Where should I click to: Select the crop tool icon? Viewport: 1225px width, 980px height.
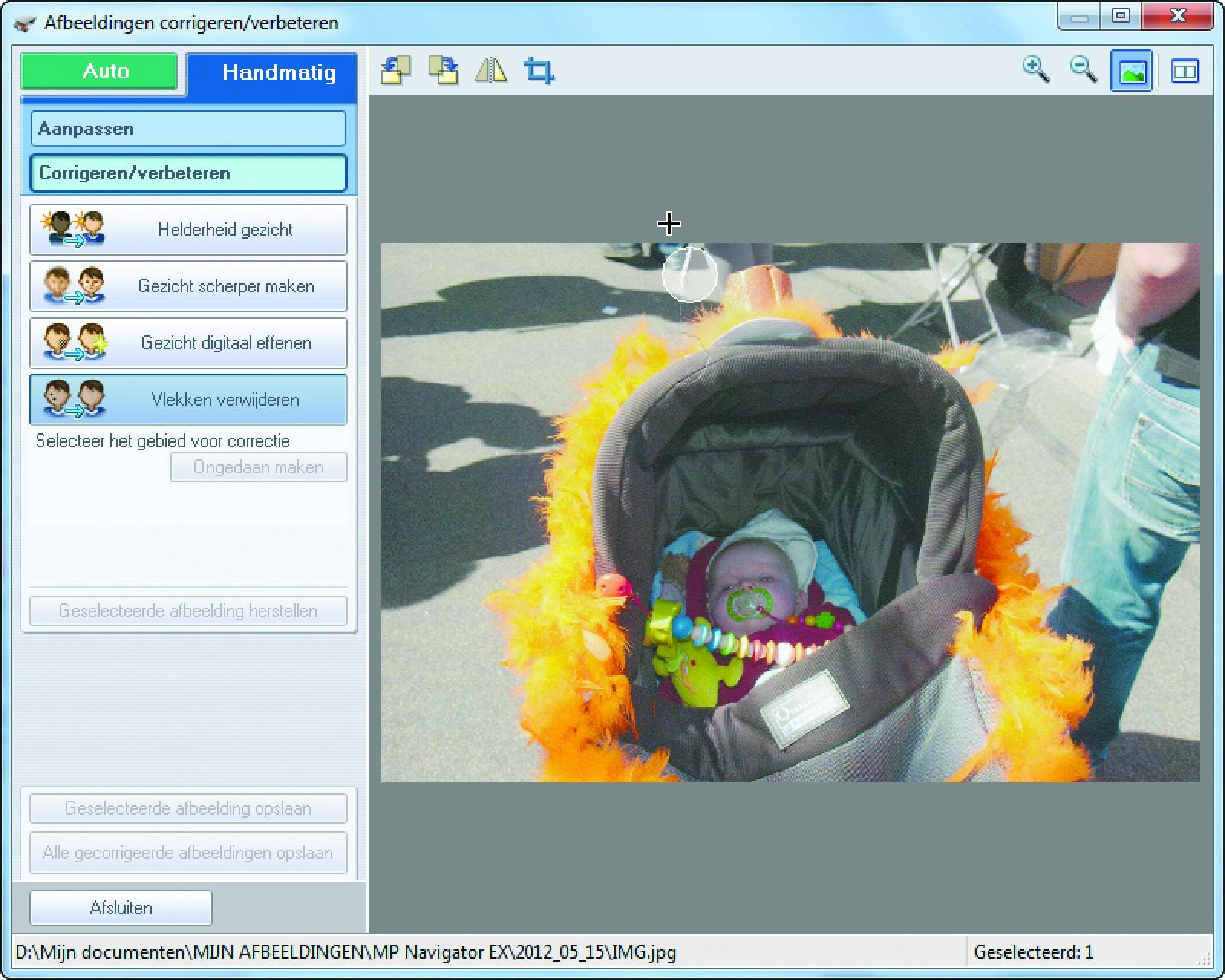pyautogui.click(x=539, y=70)
